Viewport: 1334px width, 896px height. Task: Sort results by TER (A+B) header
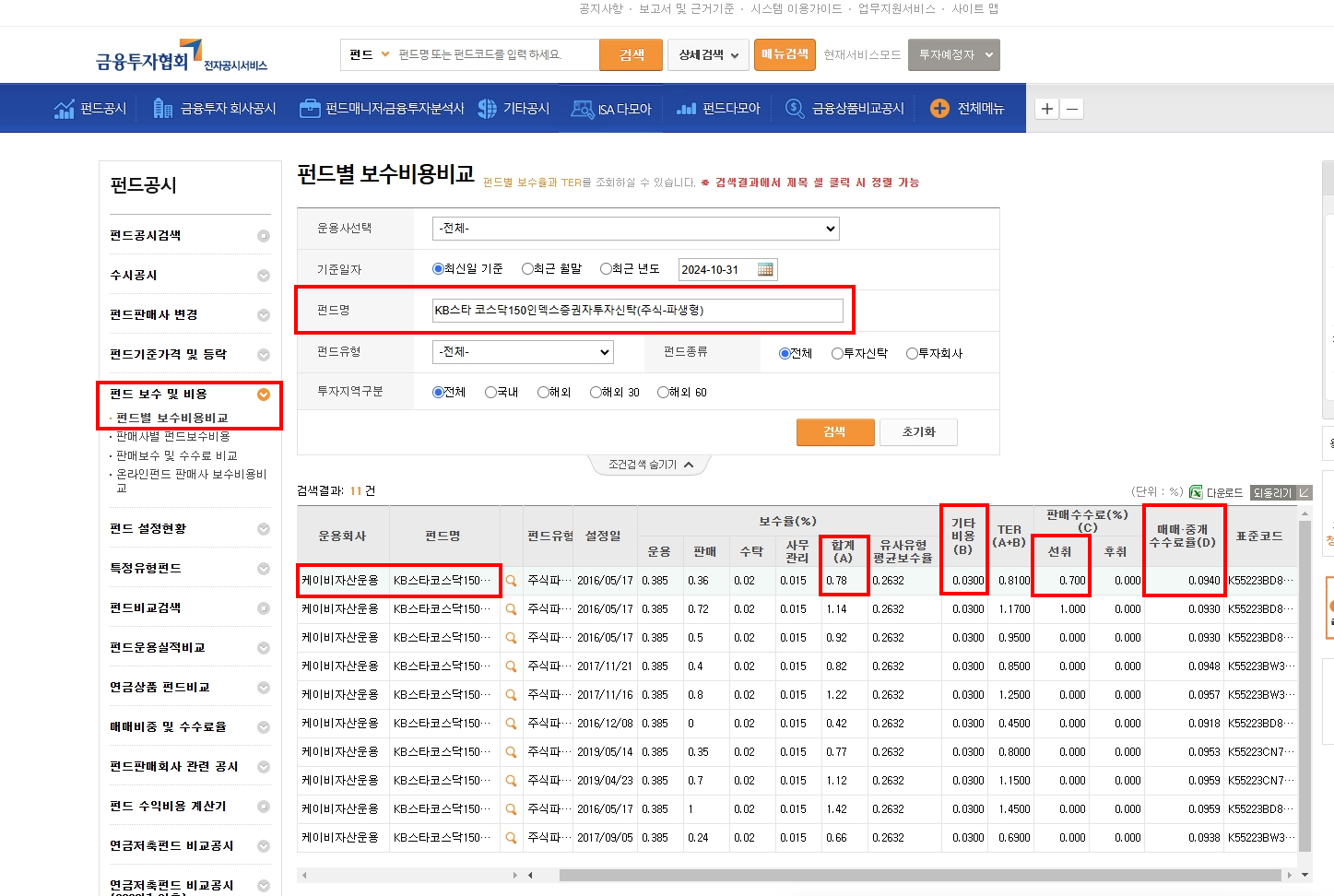point(1009,536)
